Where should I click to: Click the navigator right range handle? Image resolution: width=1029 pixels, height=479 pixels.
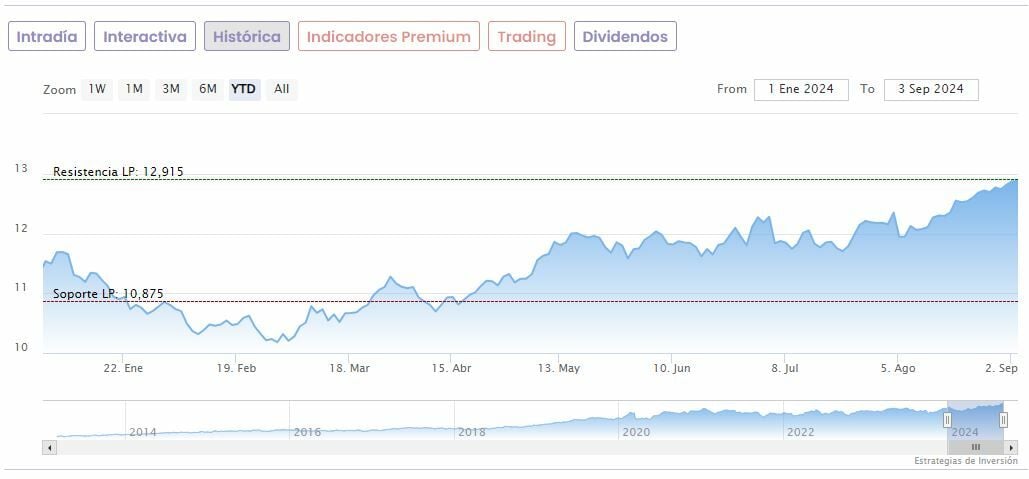[1003, 420]
